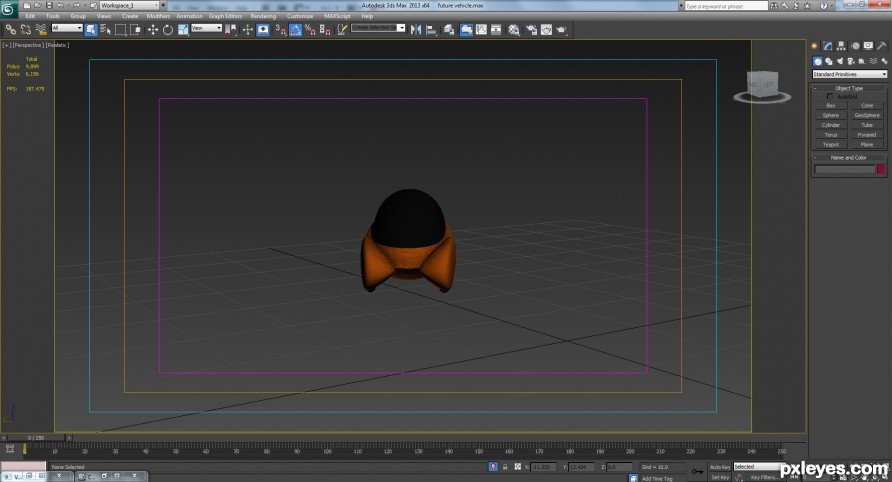Click the Use Pivot Point Center icon
The width and height of the screenshot is (892, 482).
(x=230, y=30)
